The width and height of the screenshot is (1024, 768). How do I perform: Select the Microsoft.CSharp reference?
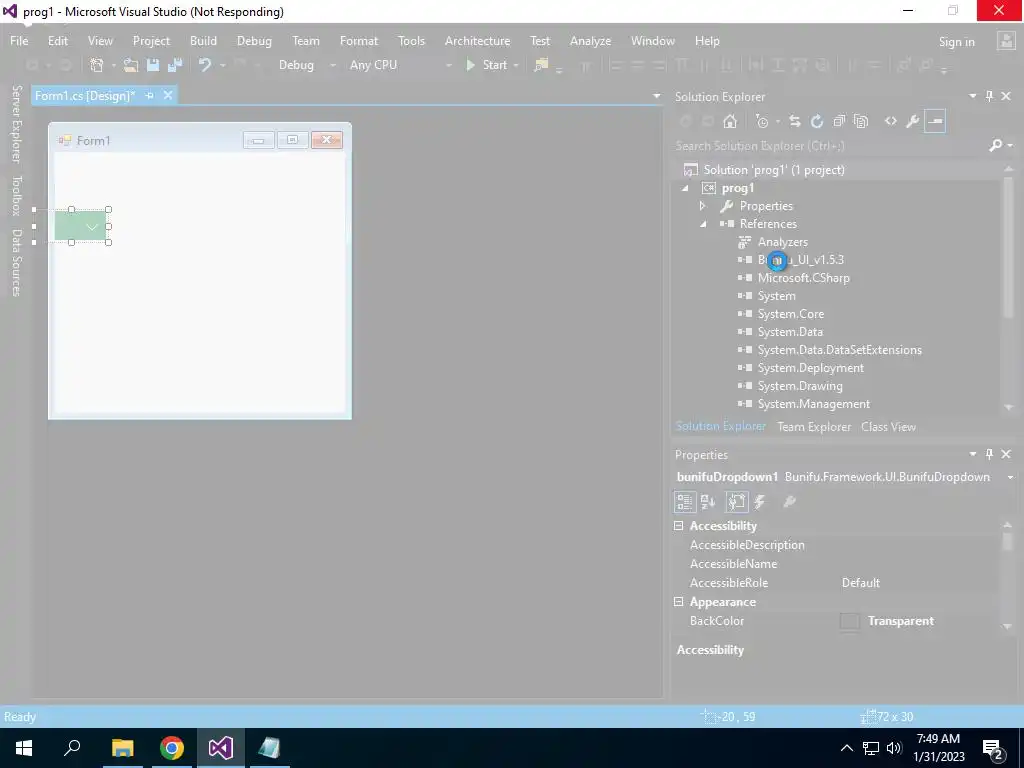coord(803,278)
